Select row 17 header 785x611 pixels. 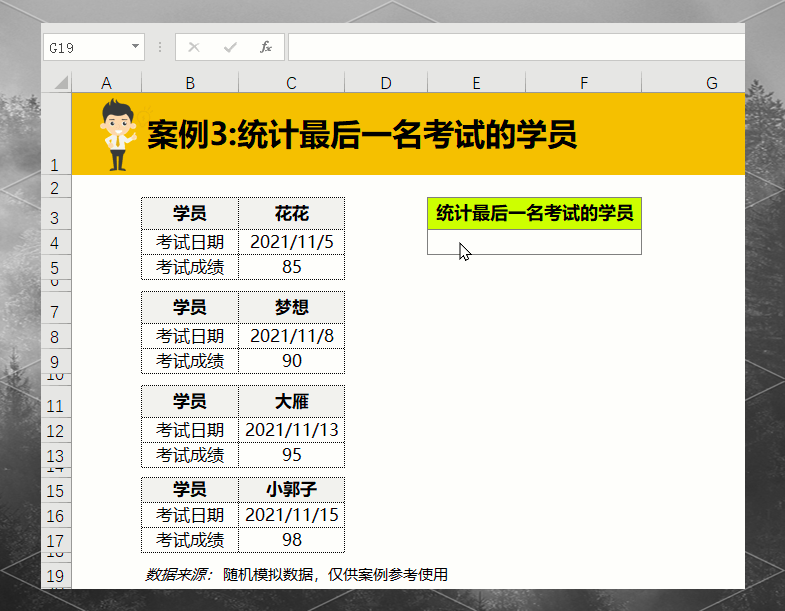pos(56,540)
